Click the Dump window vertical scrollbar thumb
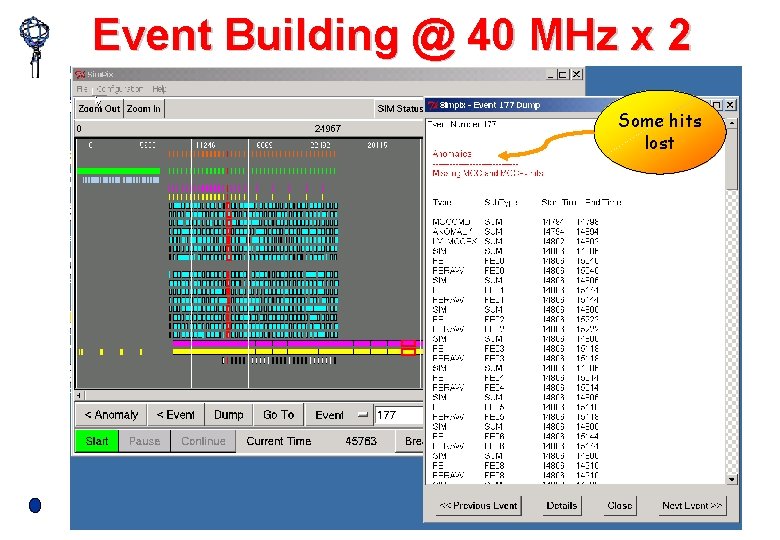This screenshot has width=780, height=540. [732, 158]
